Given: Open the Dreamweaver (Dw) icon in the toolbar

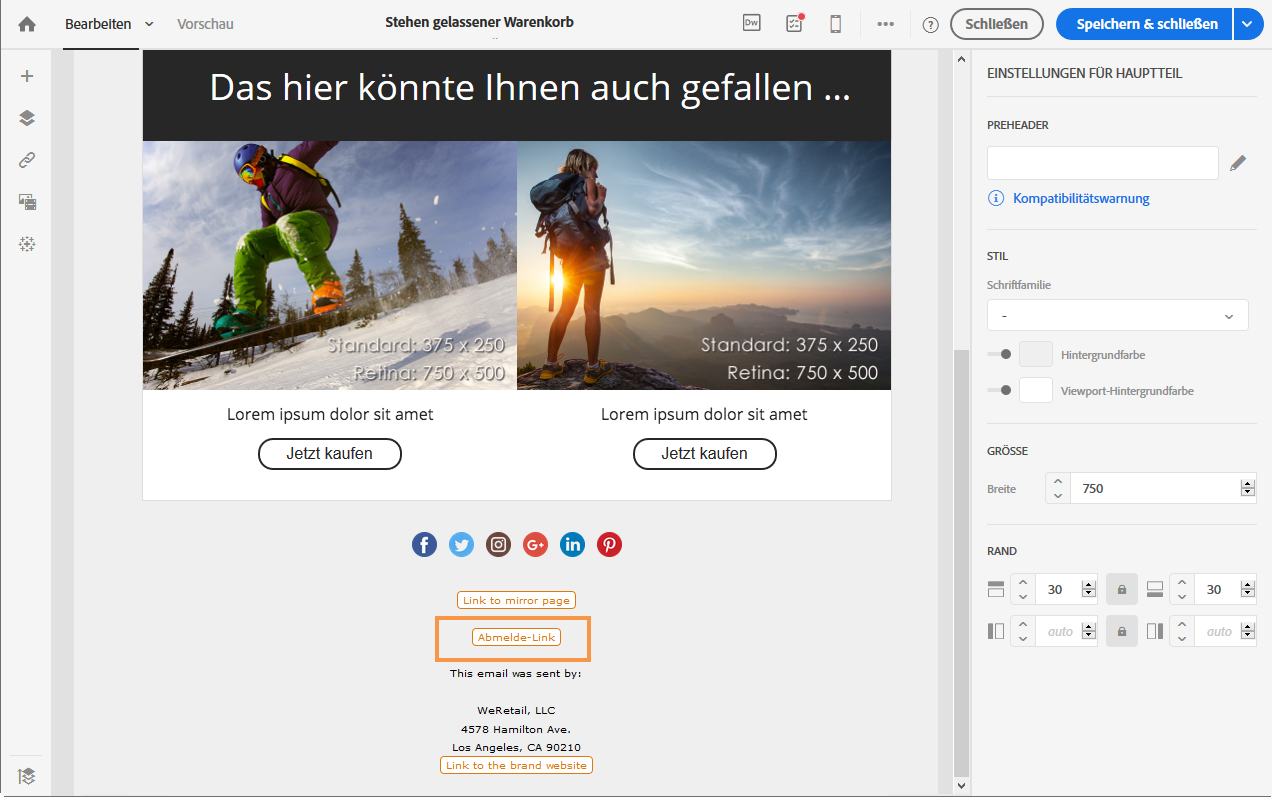Looking at the screenshot, I should (752, 24).
